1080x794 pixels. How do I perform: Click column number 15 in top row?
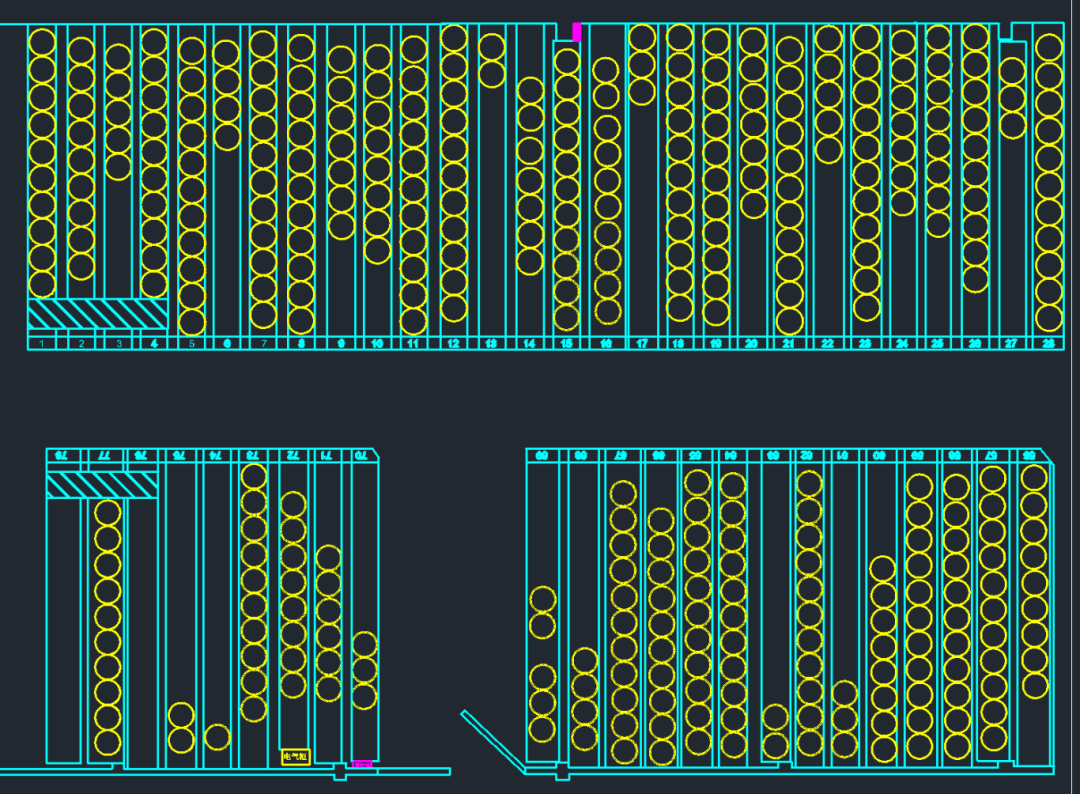tap(566, 343)
